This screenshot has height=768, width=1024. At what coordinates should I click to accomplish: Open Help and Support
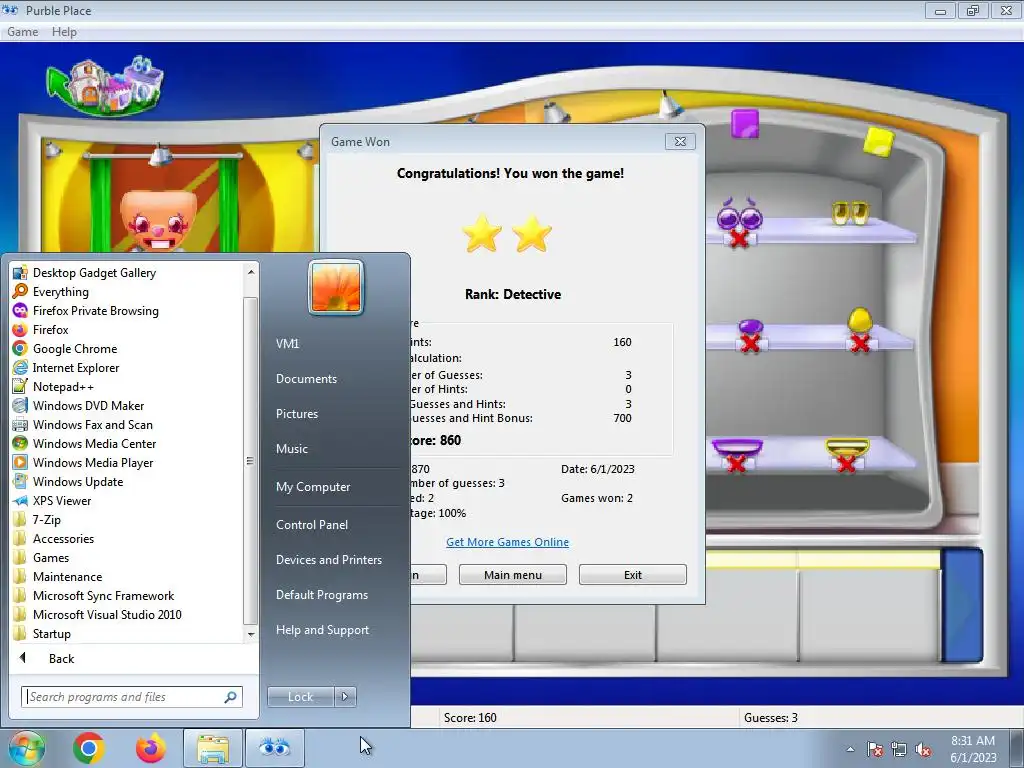322,631
